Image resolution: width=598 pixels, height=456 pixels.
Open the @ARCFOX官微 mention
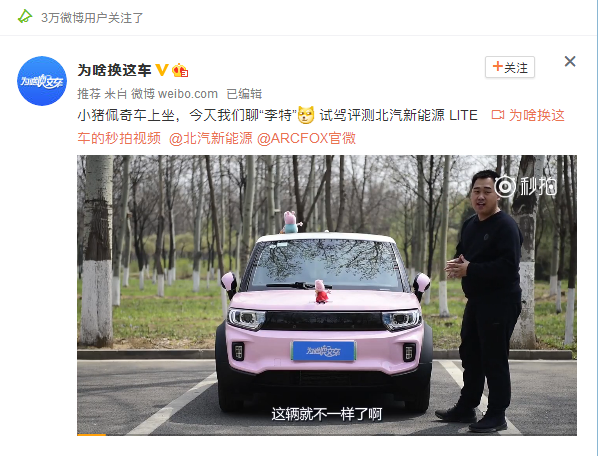click(306, 138)
